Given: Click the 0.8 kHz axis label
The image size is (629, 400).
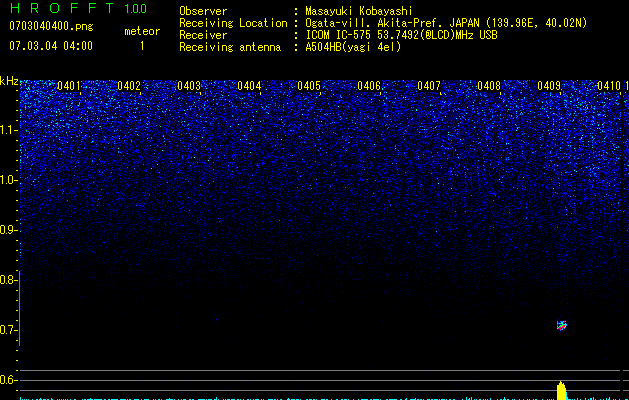Looking at the screenshot, I should 8,280.
